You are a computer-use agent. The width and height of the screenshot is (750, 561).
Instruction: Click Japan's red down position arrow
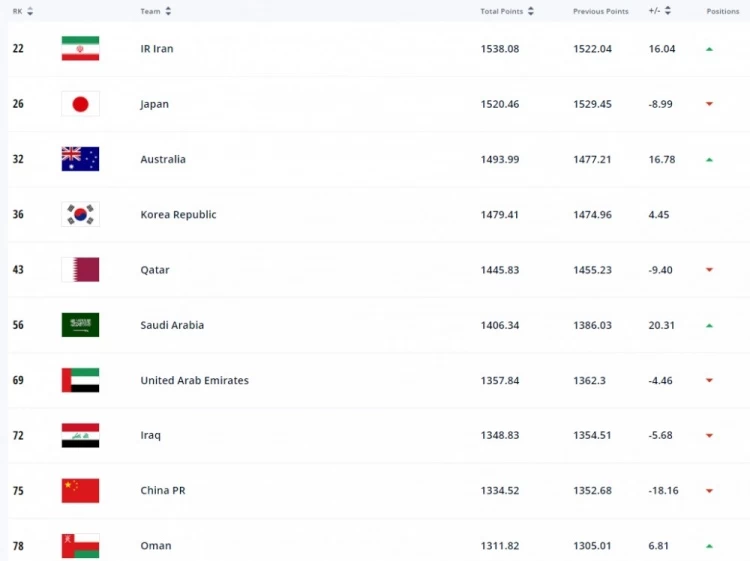709,104
